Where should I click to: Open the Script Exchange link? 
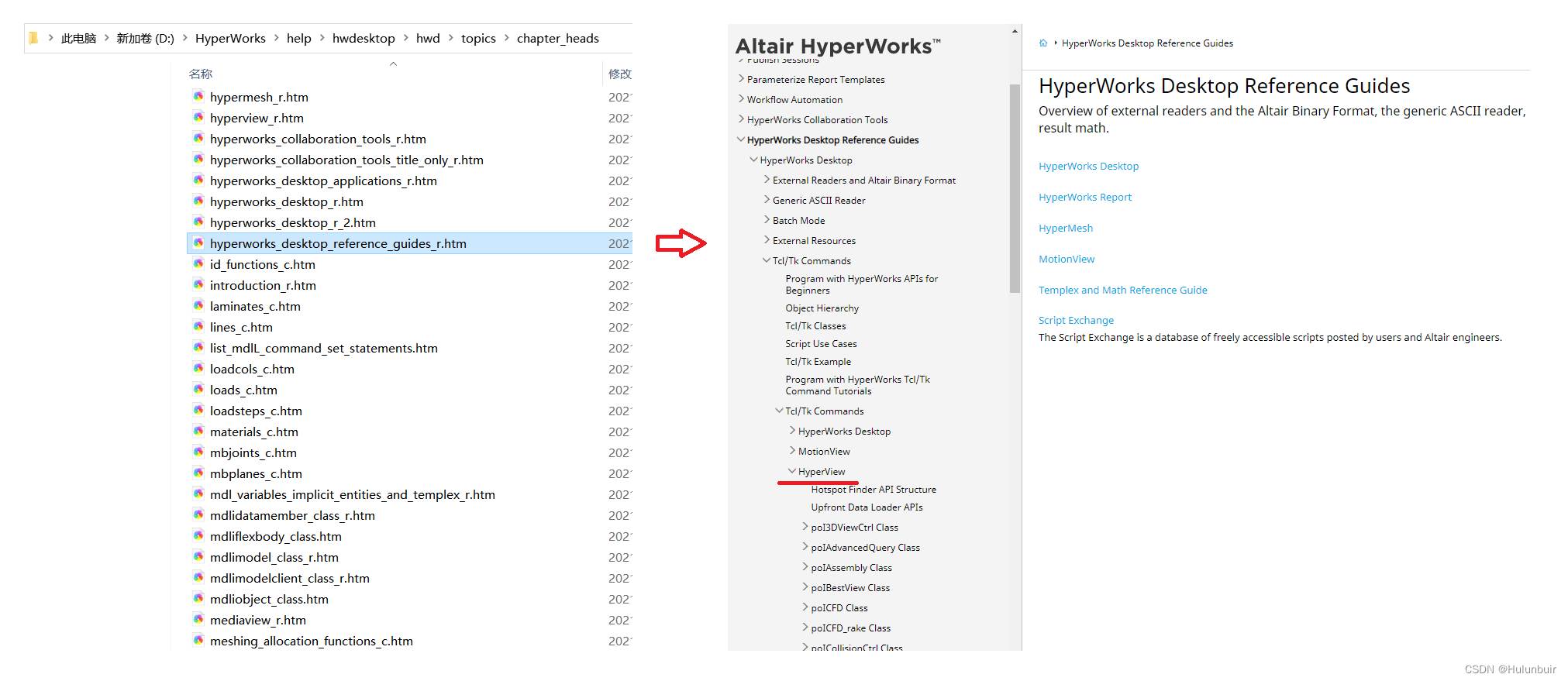pos(1076,320)
